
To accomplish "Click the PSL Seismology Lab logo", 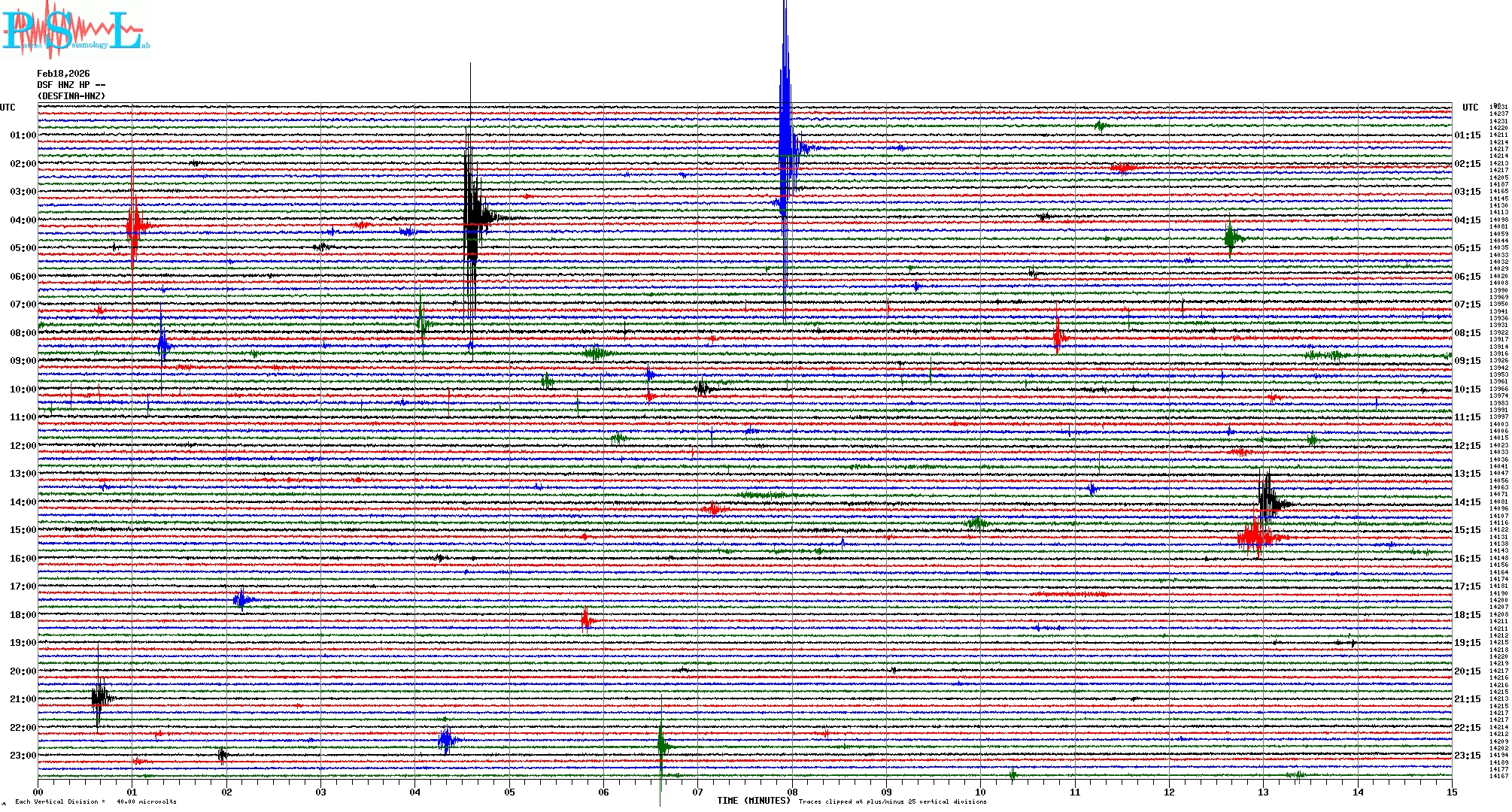I will [x=75, y=30].
